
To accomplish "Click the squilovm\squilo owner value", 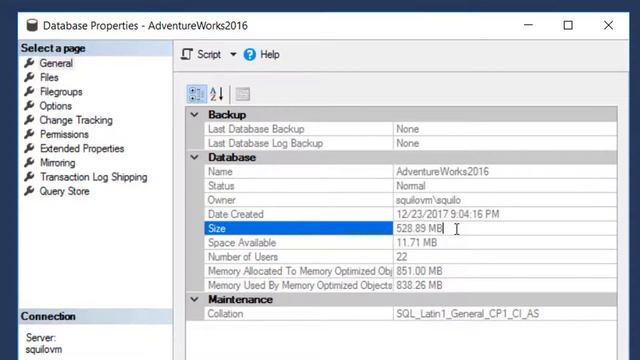I will tap(428, 200).
